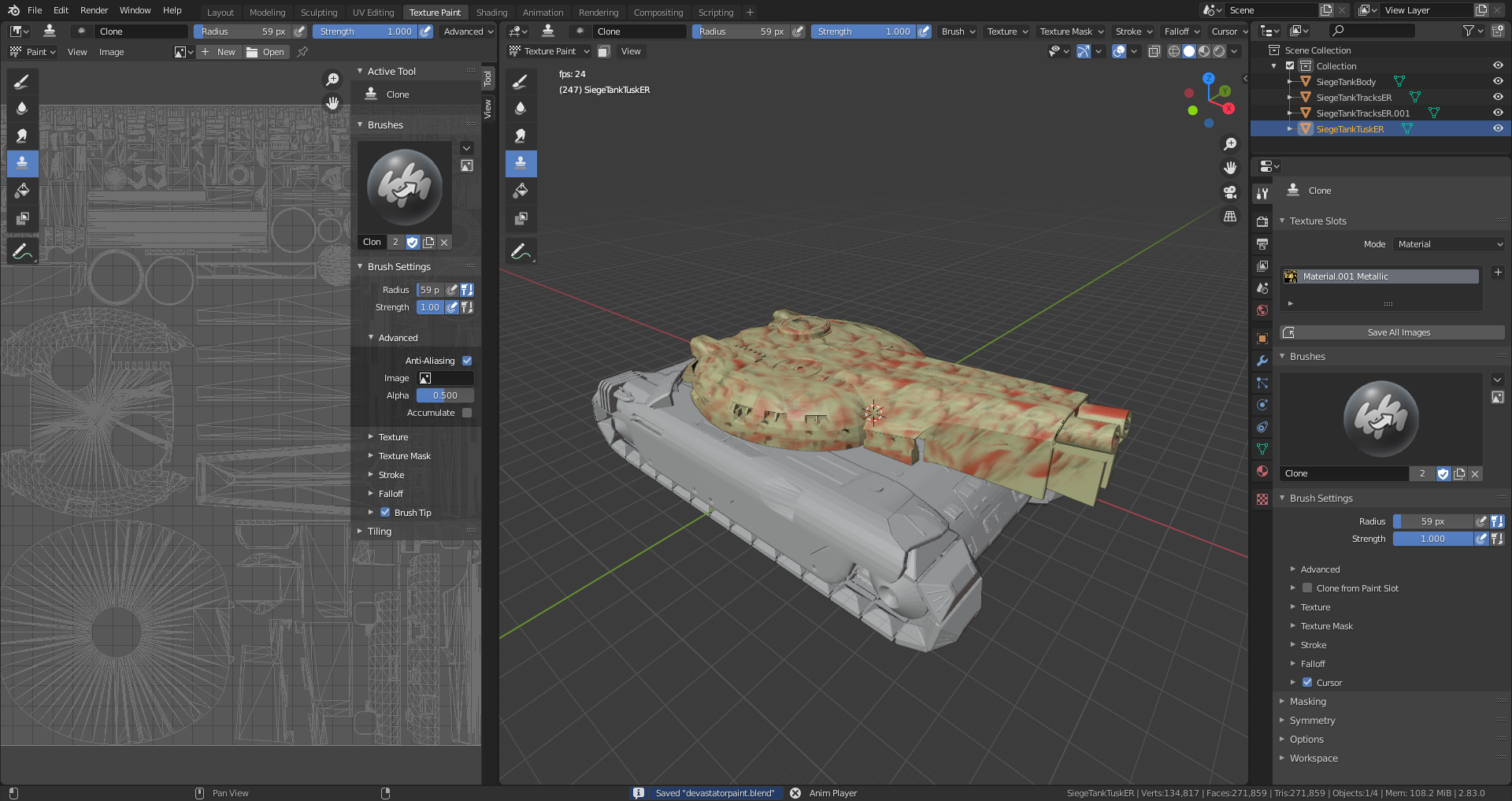Viewport: 1512px width, 801px height.
Task: Select the Soften tool in image editor toolbar
Action: pos(22,108)
